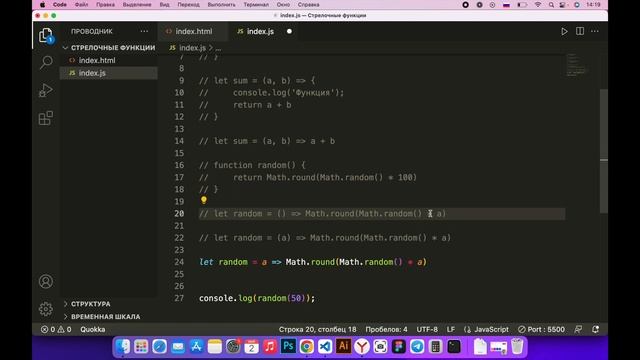Click the feedback icon in status bar
Image resolution: width=640 pixels, height=360 pixels.
click(578, 329)
